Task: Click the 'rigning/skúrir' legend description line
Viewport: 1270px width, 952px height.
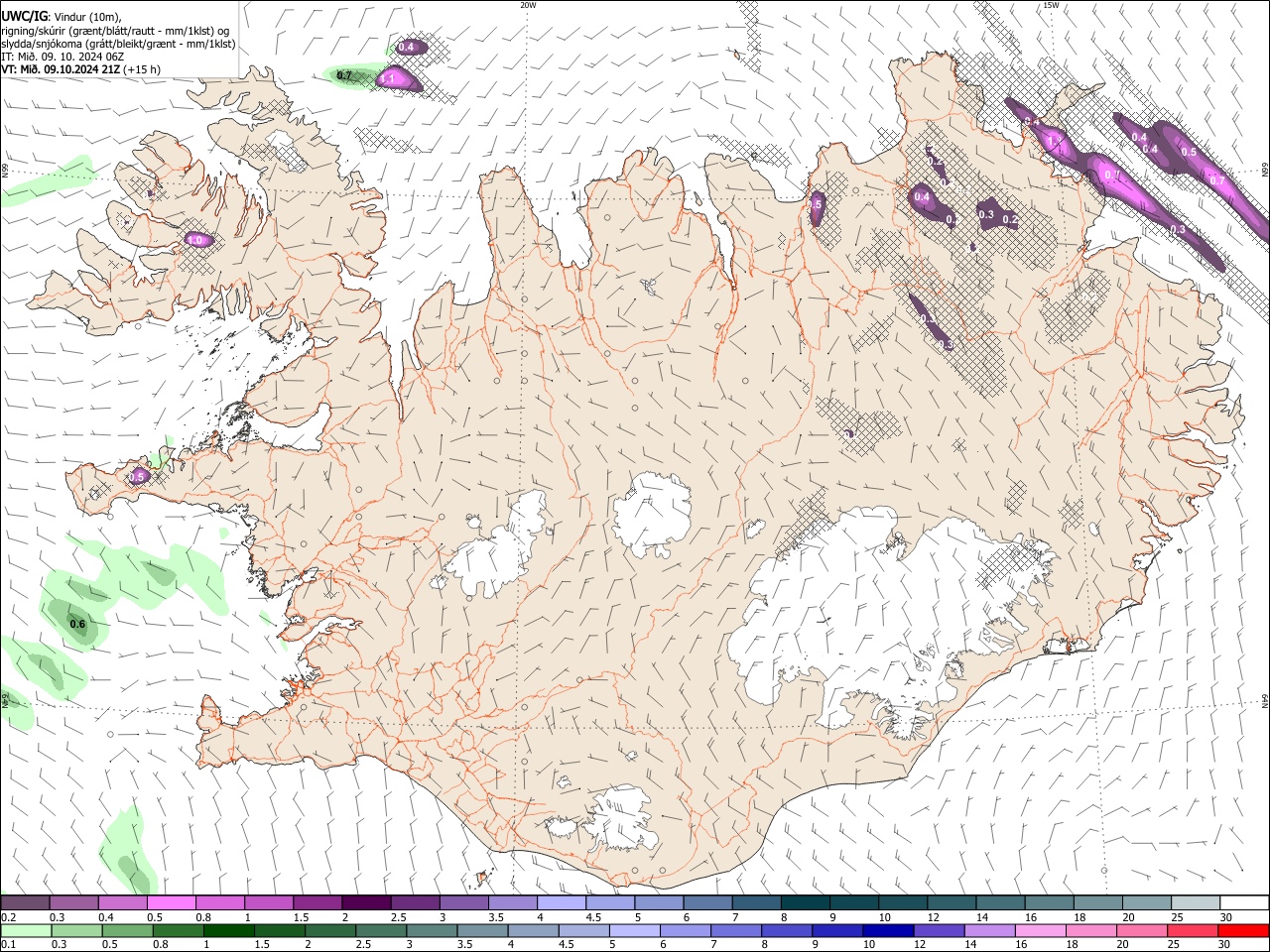Action: coord(116,30)
